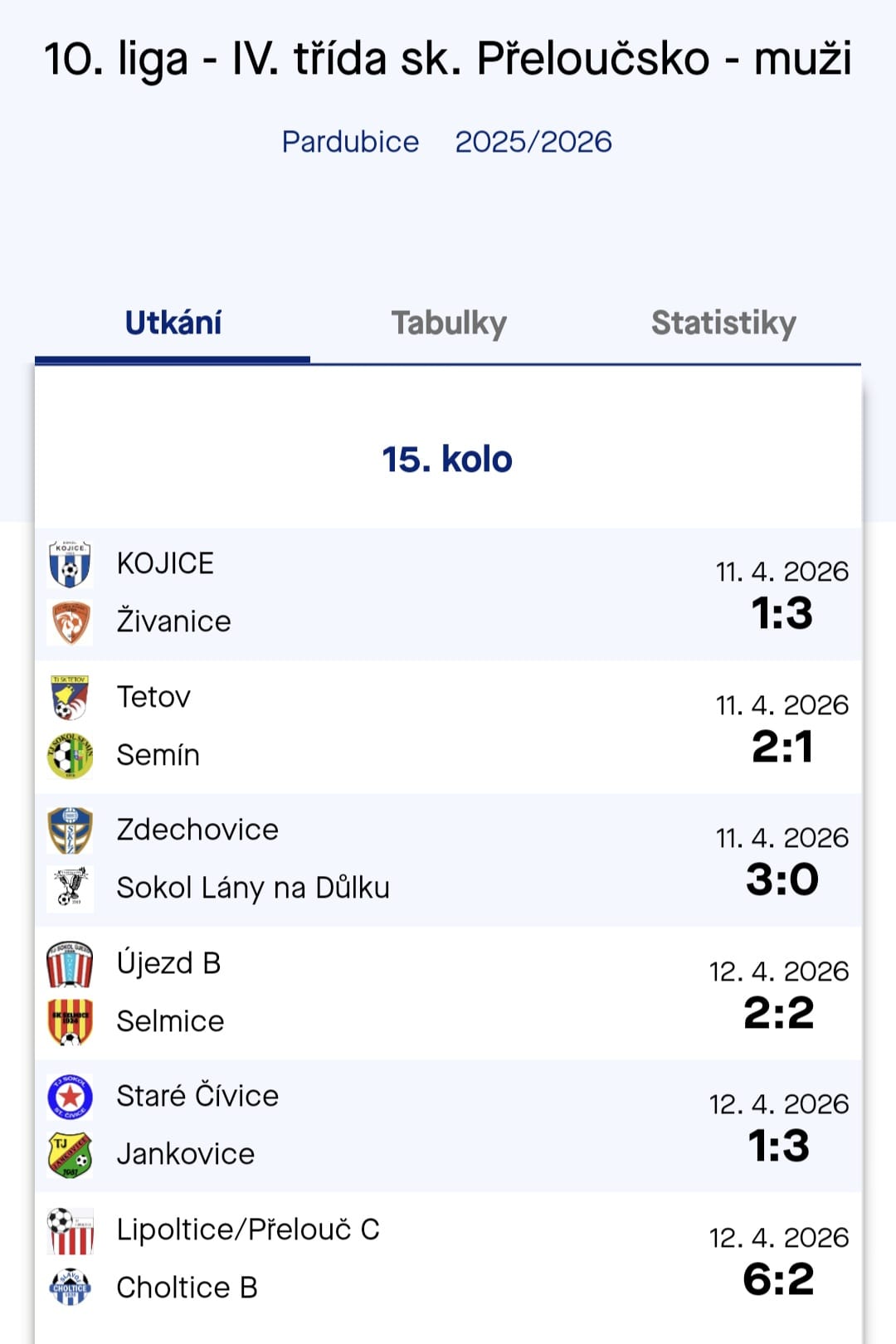The height and width of the screenshot is (1344, 896).
Task: Open the Statistiky tab
Action: click(723, 324)
